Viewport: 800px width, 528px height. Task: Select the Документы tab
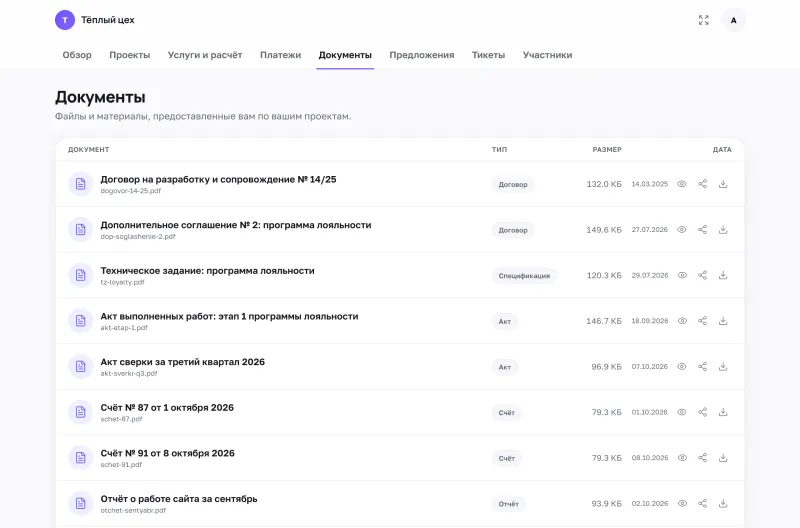coord(345,55)
